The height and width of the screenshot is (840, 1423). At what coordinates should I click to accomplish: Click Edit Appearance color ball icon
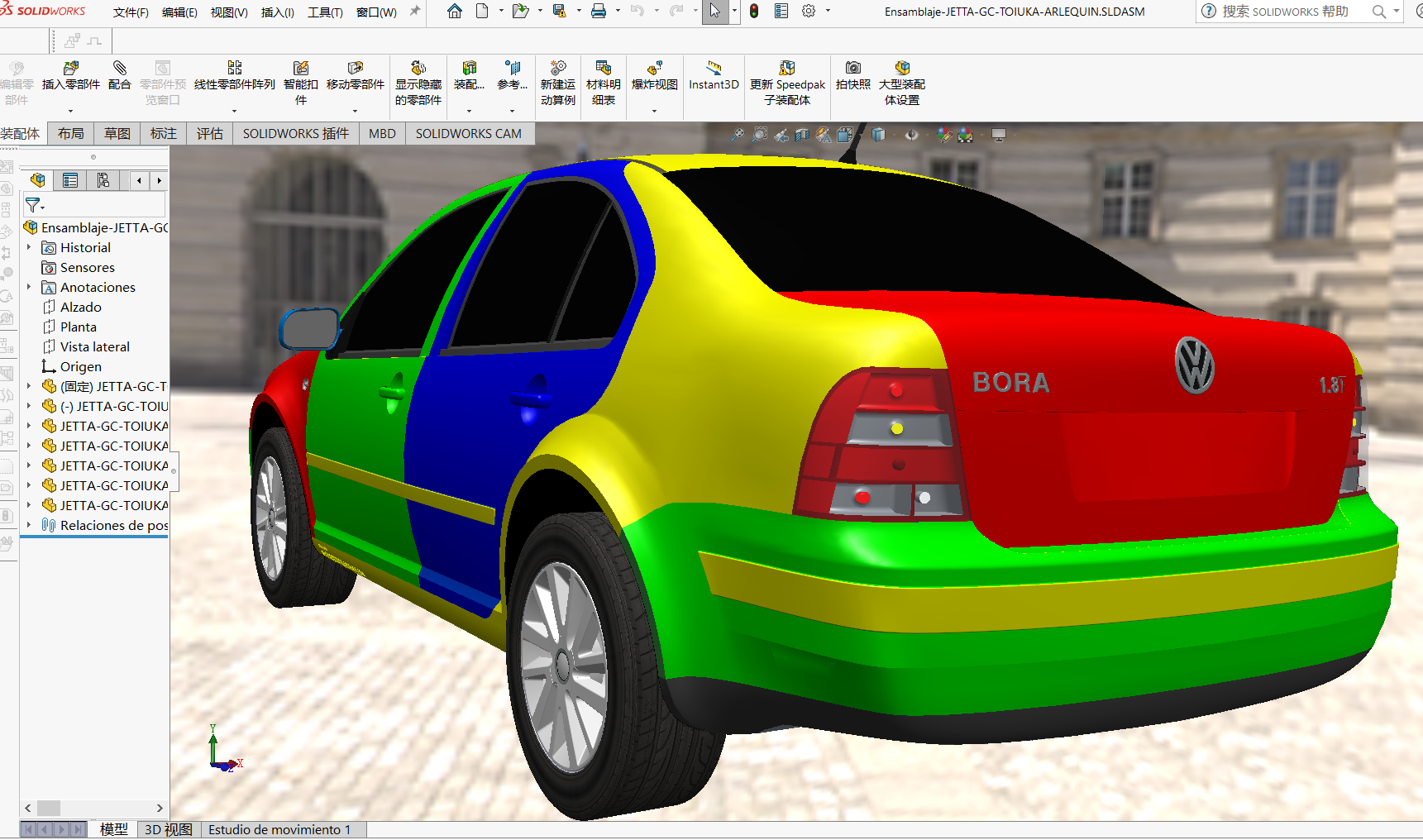(943, 135)
